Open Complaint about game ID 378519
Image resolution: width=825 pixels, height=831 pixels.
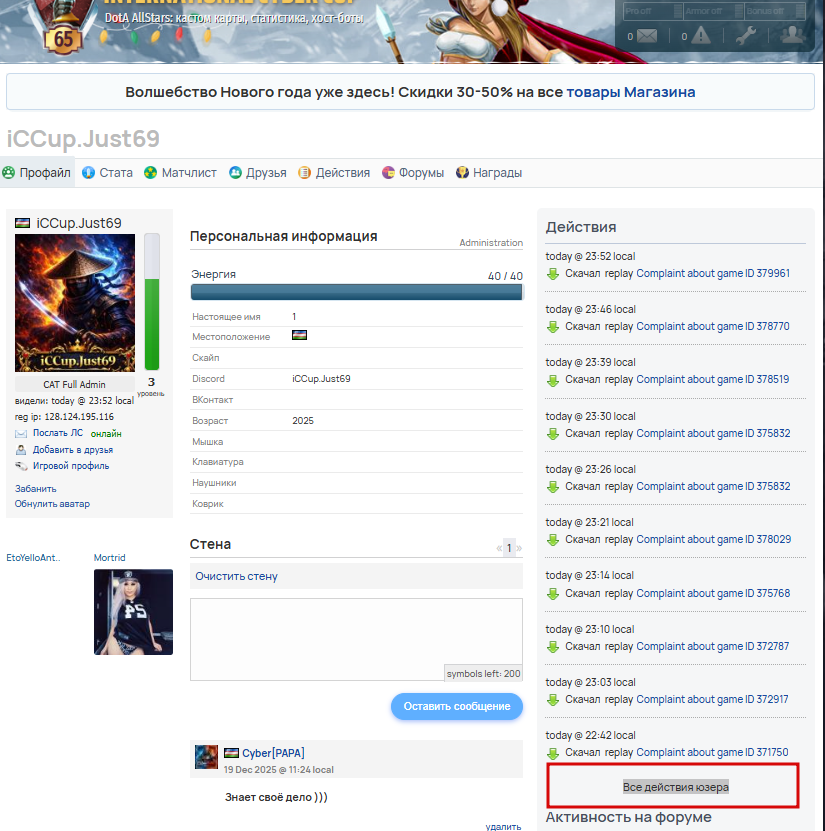(x=713, y=379)
